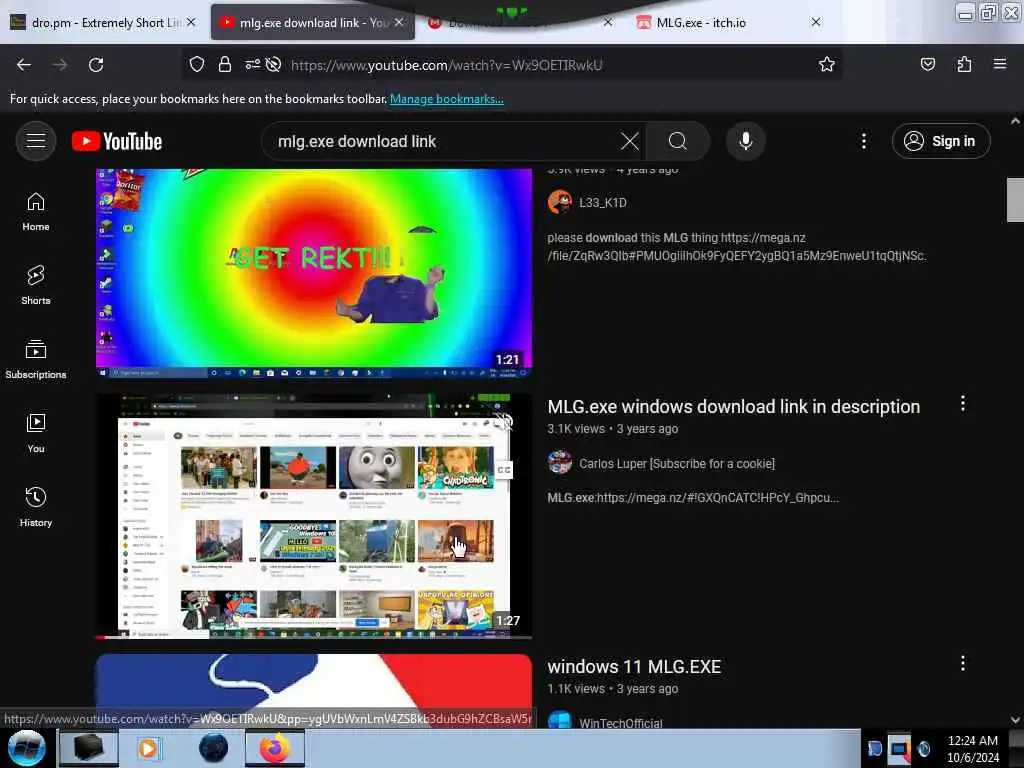Open the GET REKT video thumbnail

tap(313, 273)
